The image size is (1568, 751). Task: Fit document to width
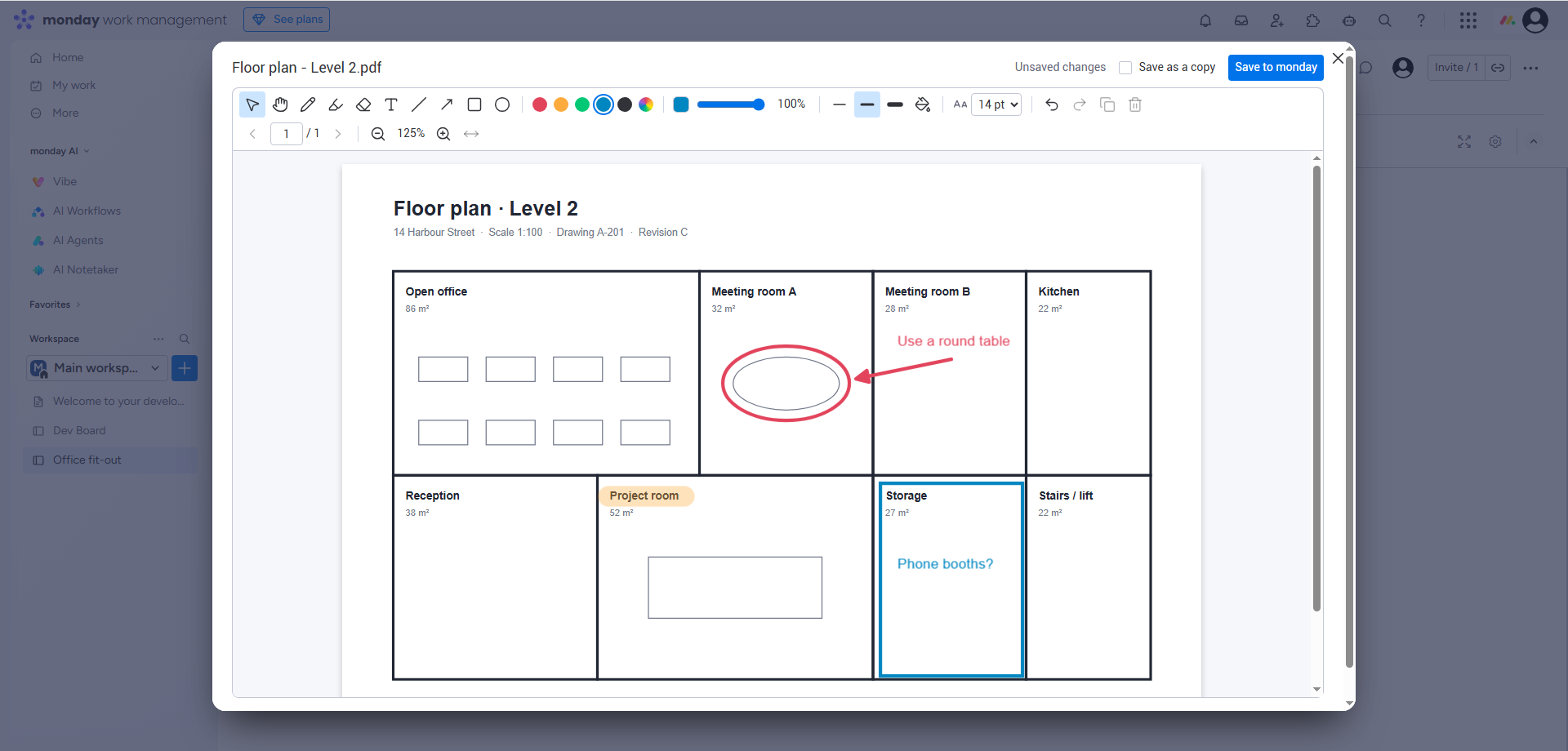tap(471, 134)
